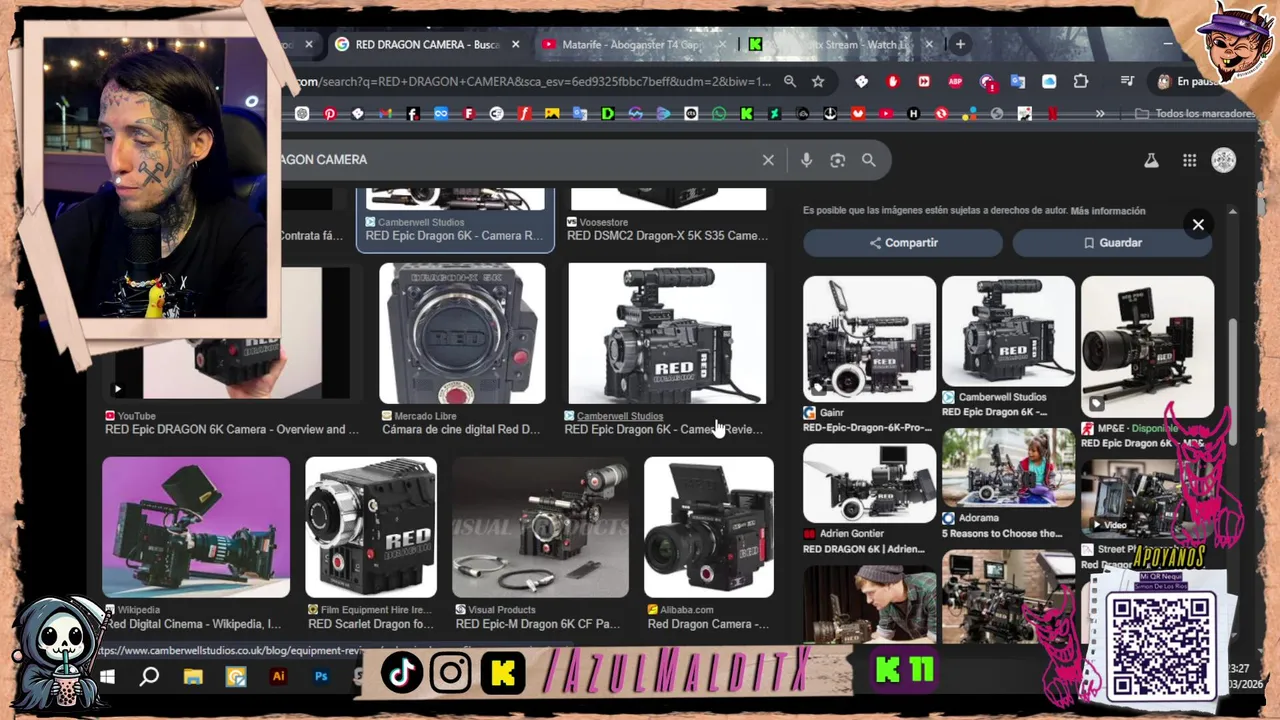This screenshot has height=720, width=1280.
Task: Open the Netflix bookmark
Action: click(x=1052, y=114)
